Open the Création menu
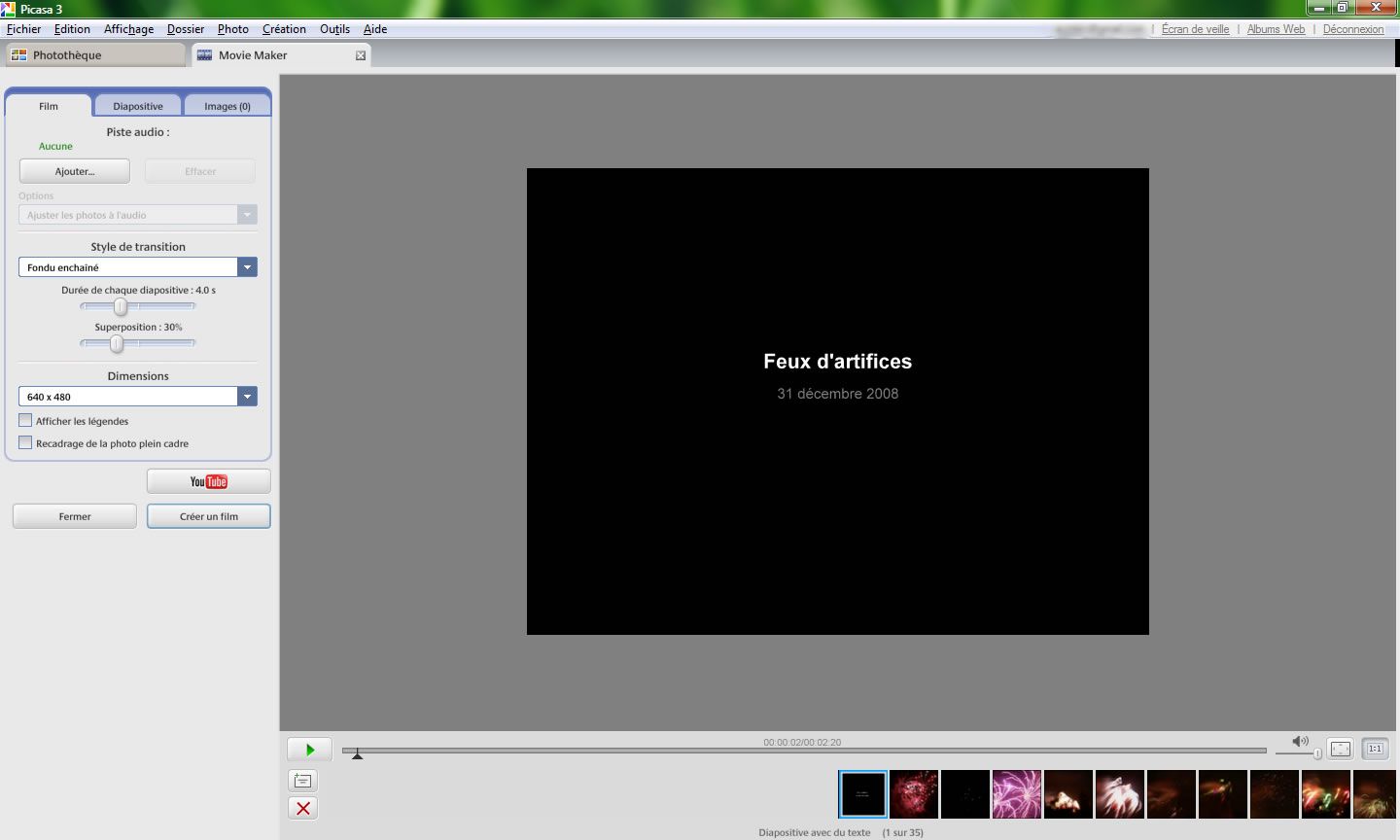 [284, 29]
